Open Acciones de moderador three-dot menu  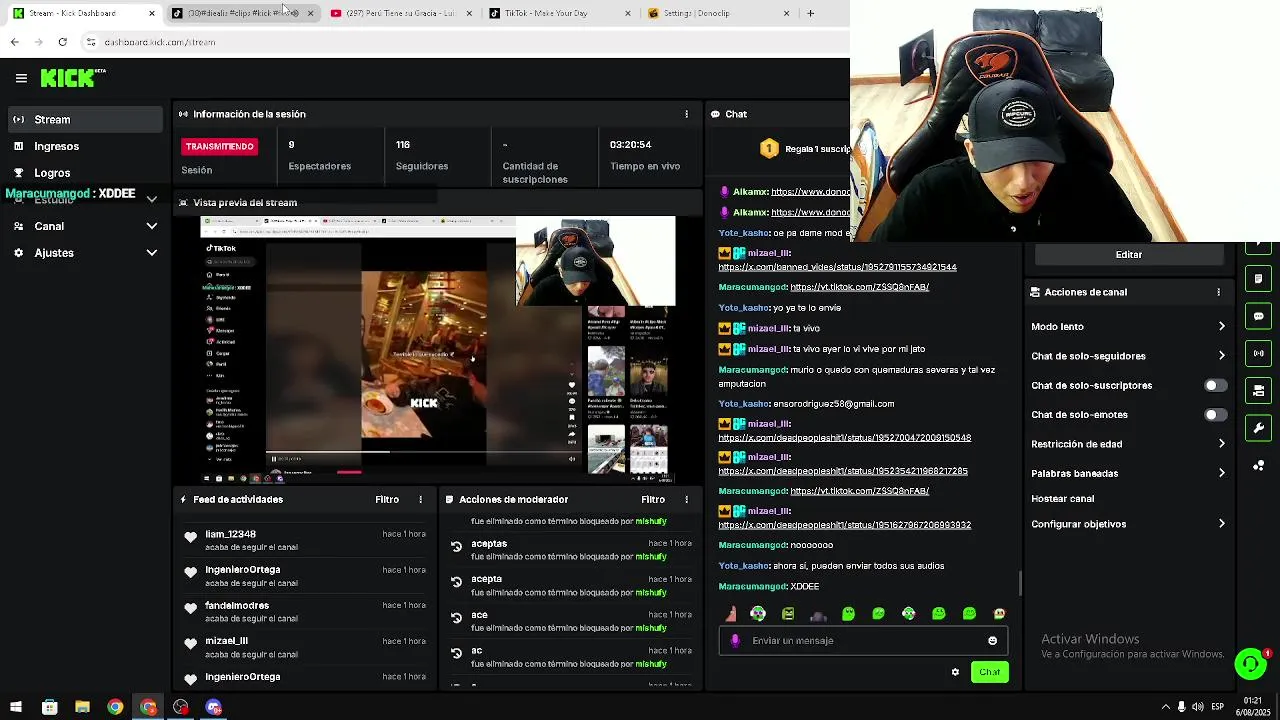[686, 499]
